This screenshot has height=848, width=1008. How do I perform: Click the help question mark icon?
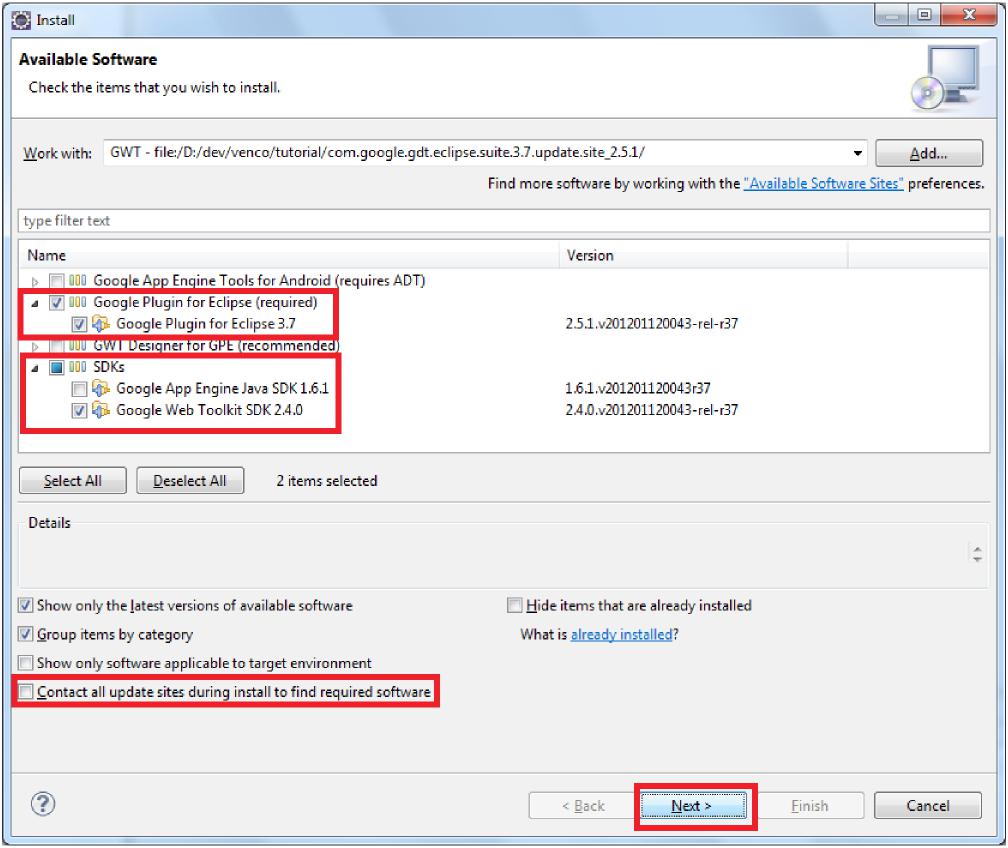[x=43, y=805]
